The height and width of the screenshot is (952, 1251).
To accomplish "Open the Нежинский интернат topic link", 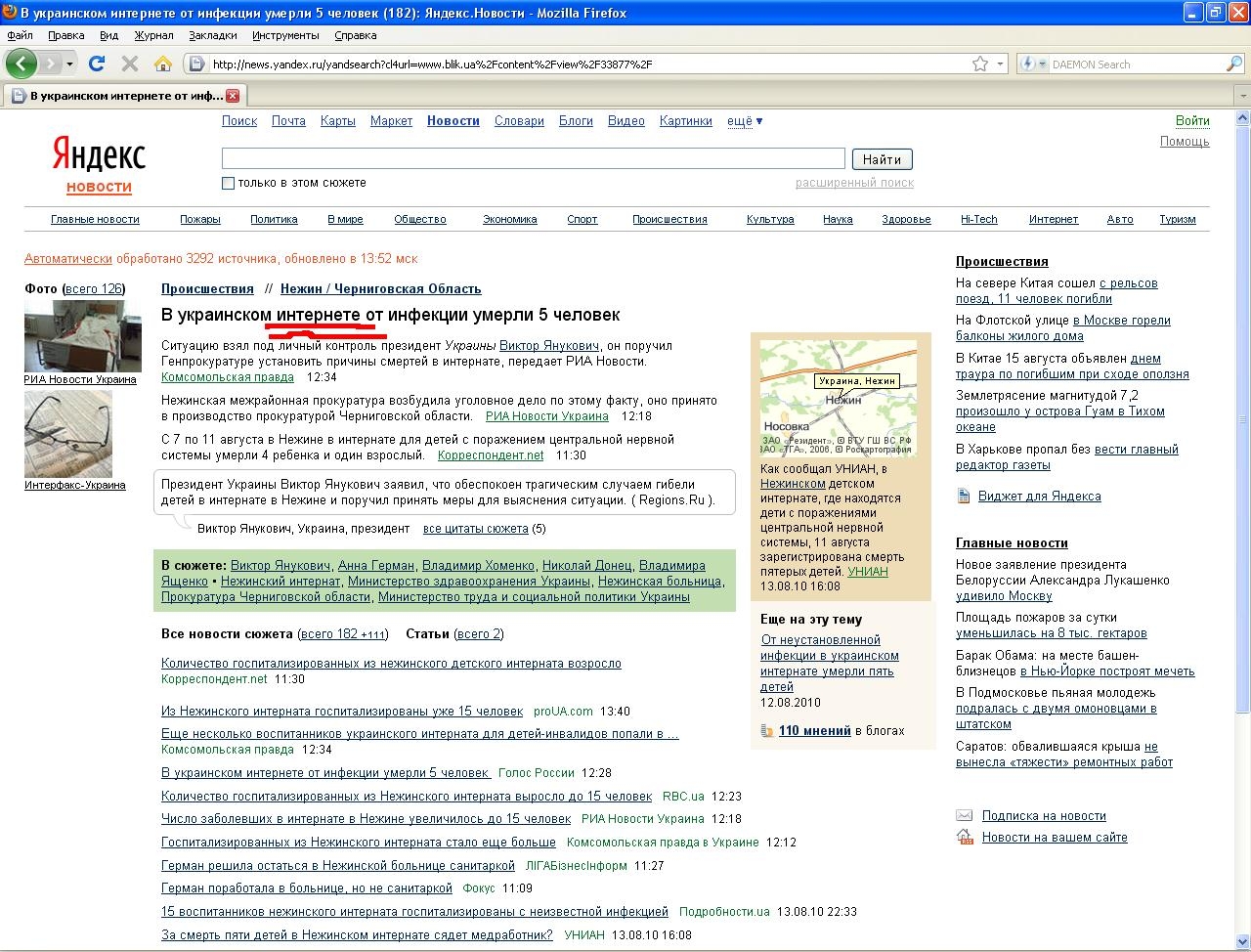I will click(x=280, y=582).
